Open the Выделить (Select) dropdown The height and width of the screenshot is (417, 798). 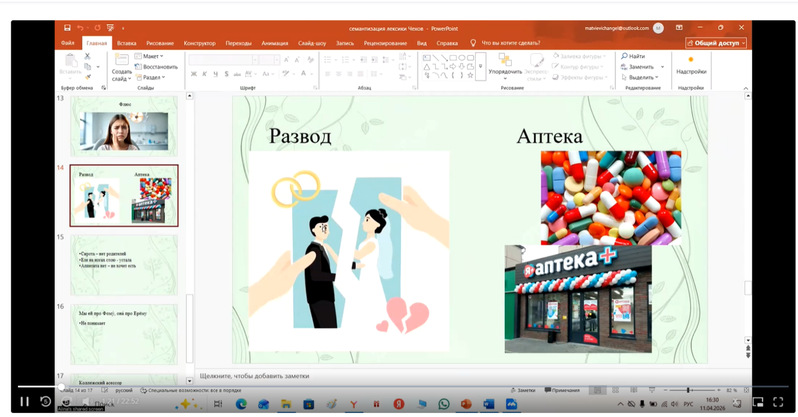(641, 77)
